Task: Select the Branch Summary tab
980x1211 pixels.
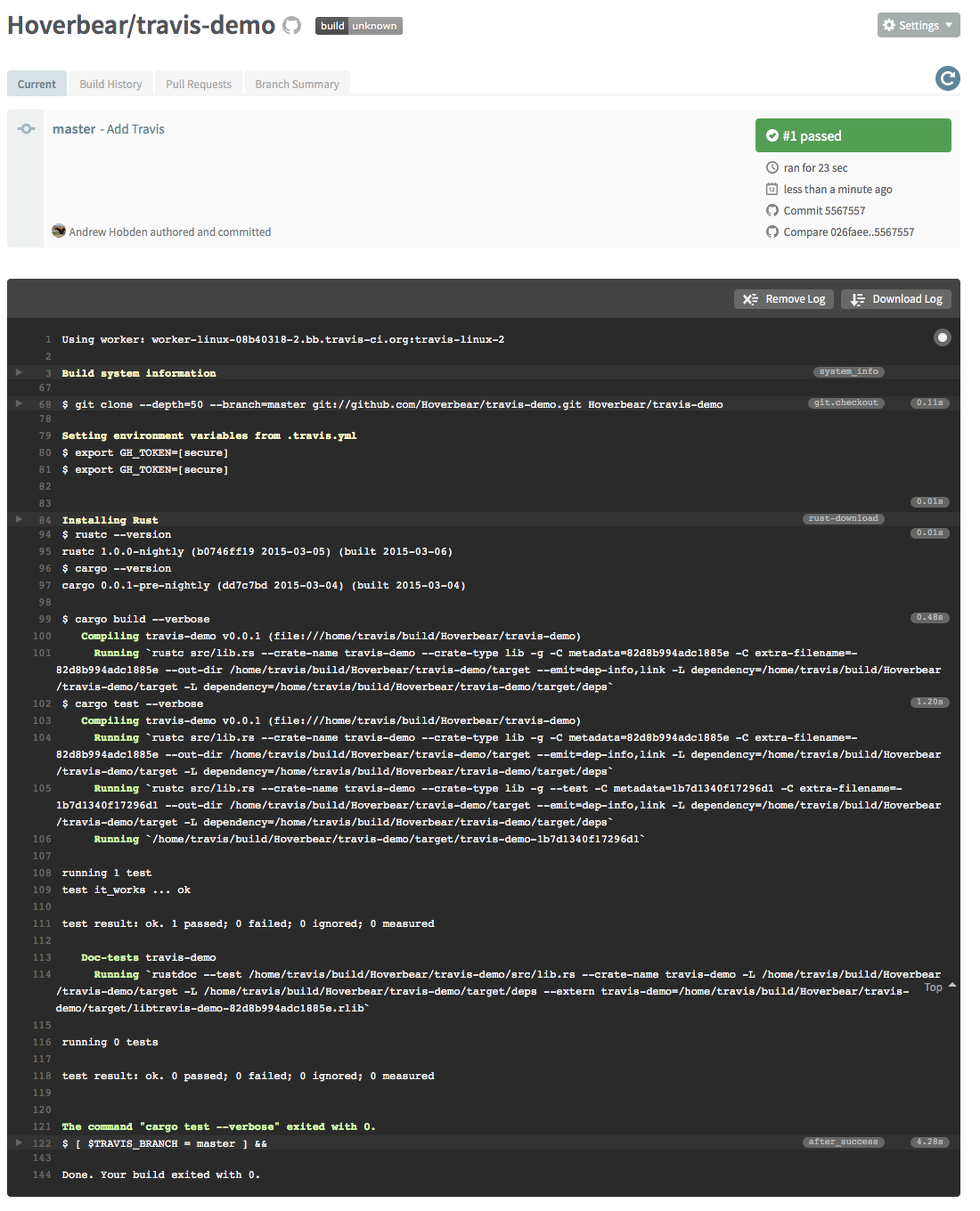Action: tap(297, 84)
